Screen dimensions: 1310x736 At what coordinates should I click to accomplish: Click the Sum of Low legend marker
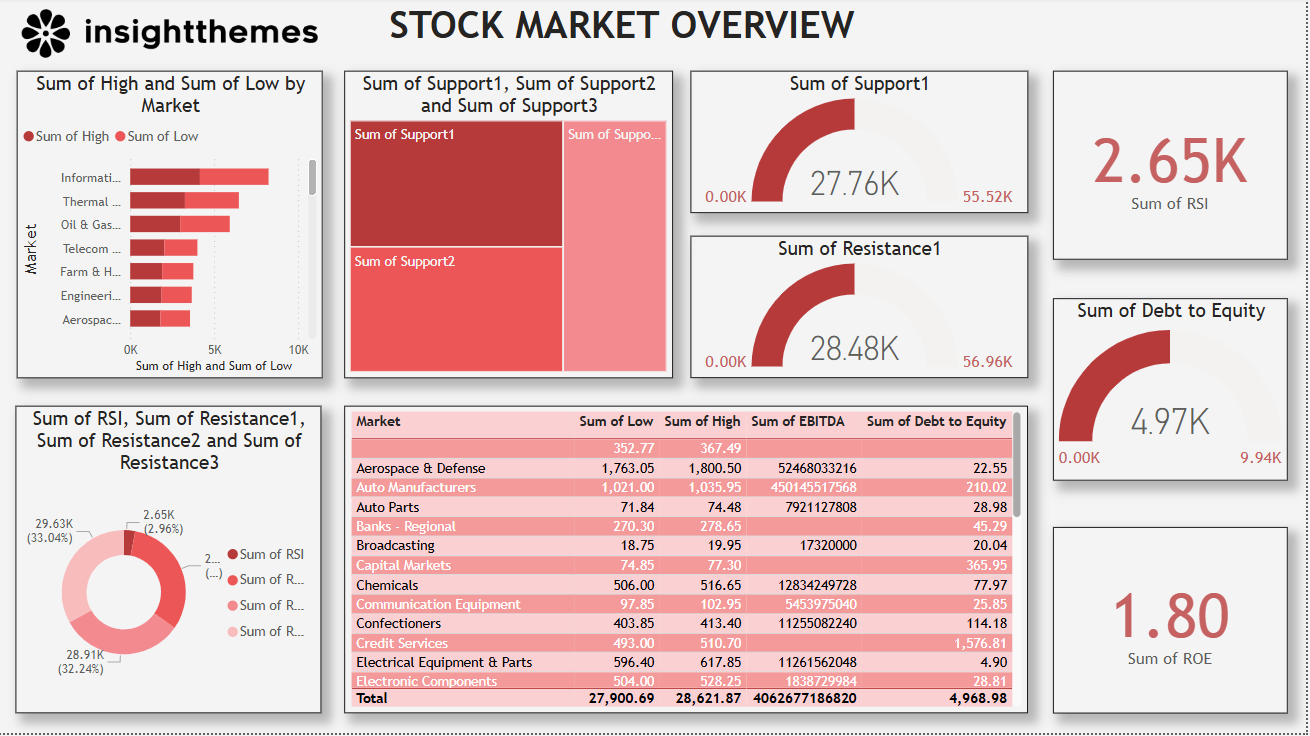pyautogui.click(x=121, y=137)
